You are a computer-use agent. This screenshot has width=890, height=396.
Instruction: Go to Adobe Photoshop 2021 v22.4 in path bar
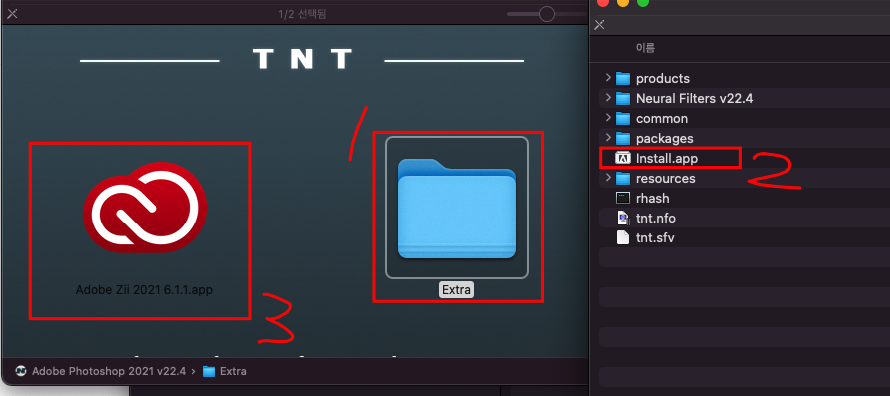tap(109, 372)
